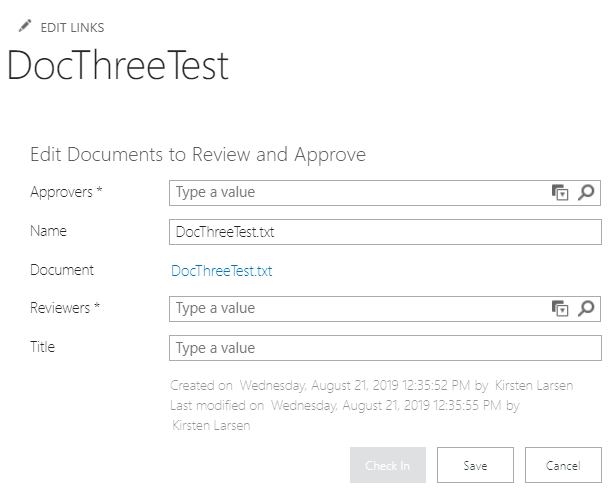
Task: Click the Document field label
Action: (62, 270)
